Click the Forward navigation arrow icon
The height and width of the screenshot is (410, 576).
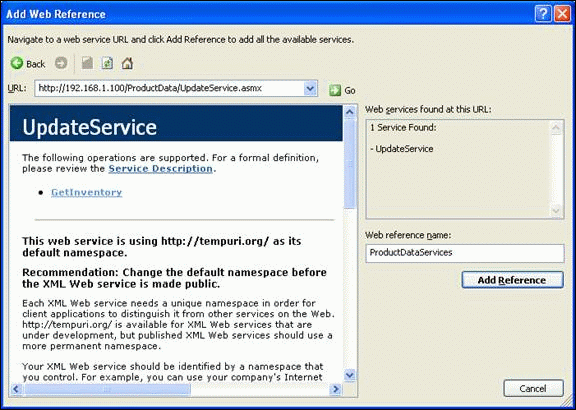61,64
